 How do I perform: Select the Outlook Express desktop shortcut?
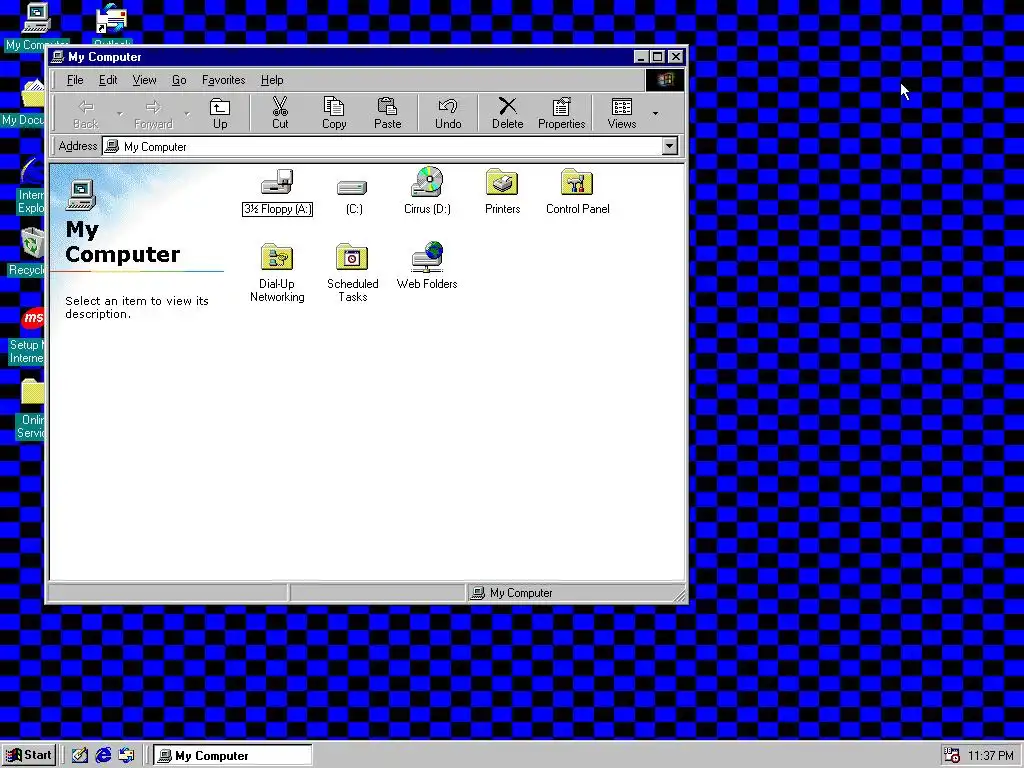pyautogui.click(x=111, y=20)
